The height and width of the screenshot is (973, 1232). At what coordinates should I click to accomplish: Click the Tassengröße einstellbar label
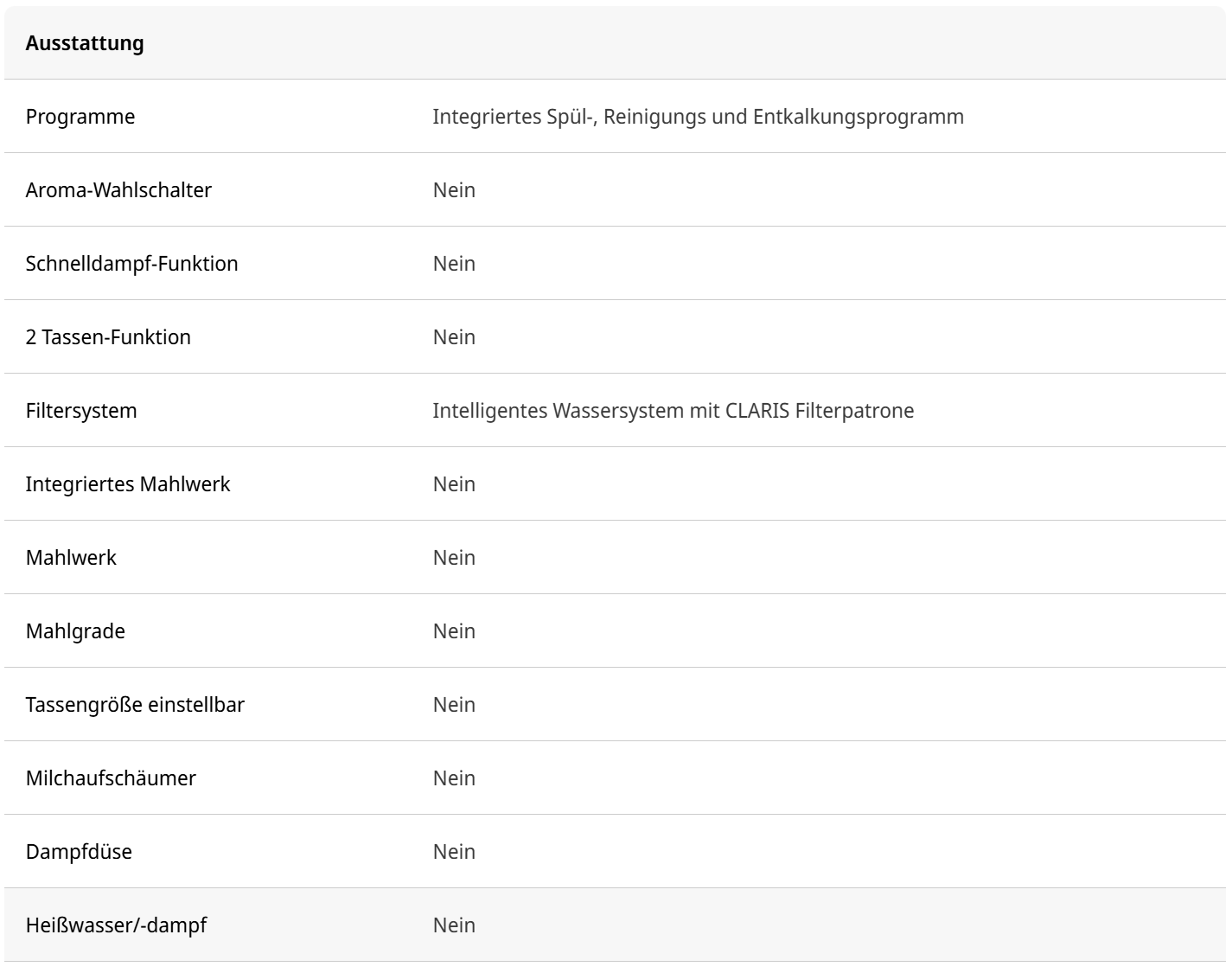pyautogui.click(x=135, y=705)
